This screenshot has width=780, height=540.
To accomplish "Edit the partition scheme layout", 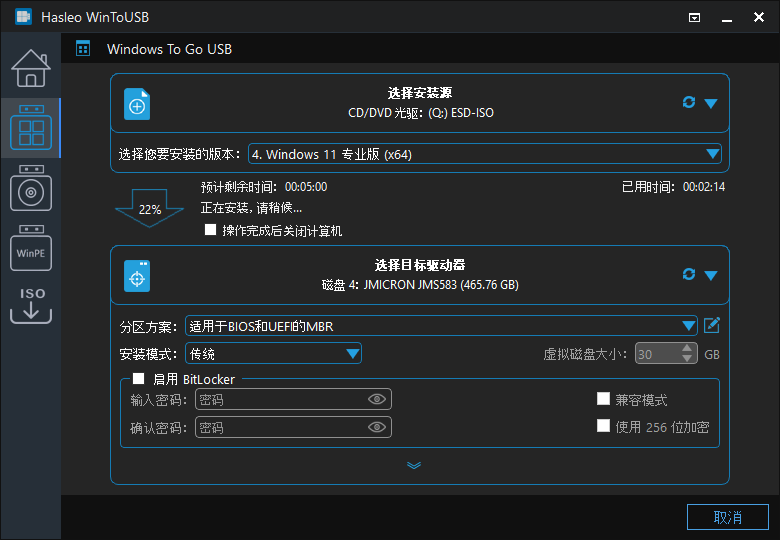I will click(x=712, y=326).
